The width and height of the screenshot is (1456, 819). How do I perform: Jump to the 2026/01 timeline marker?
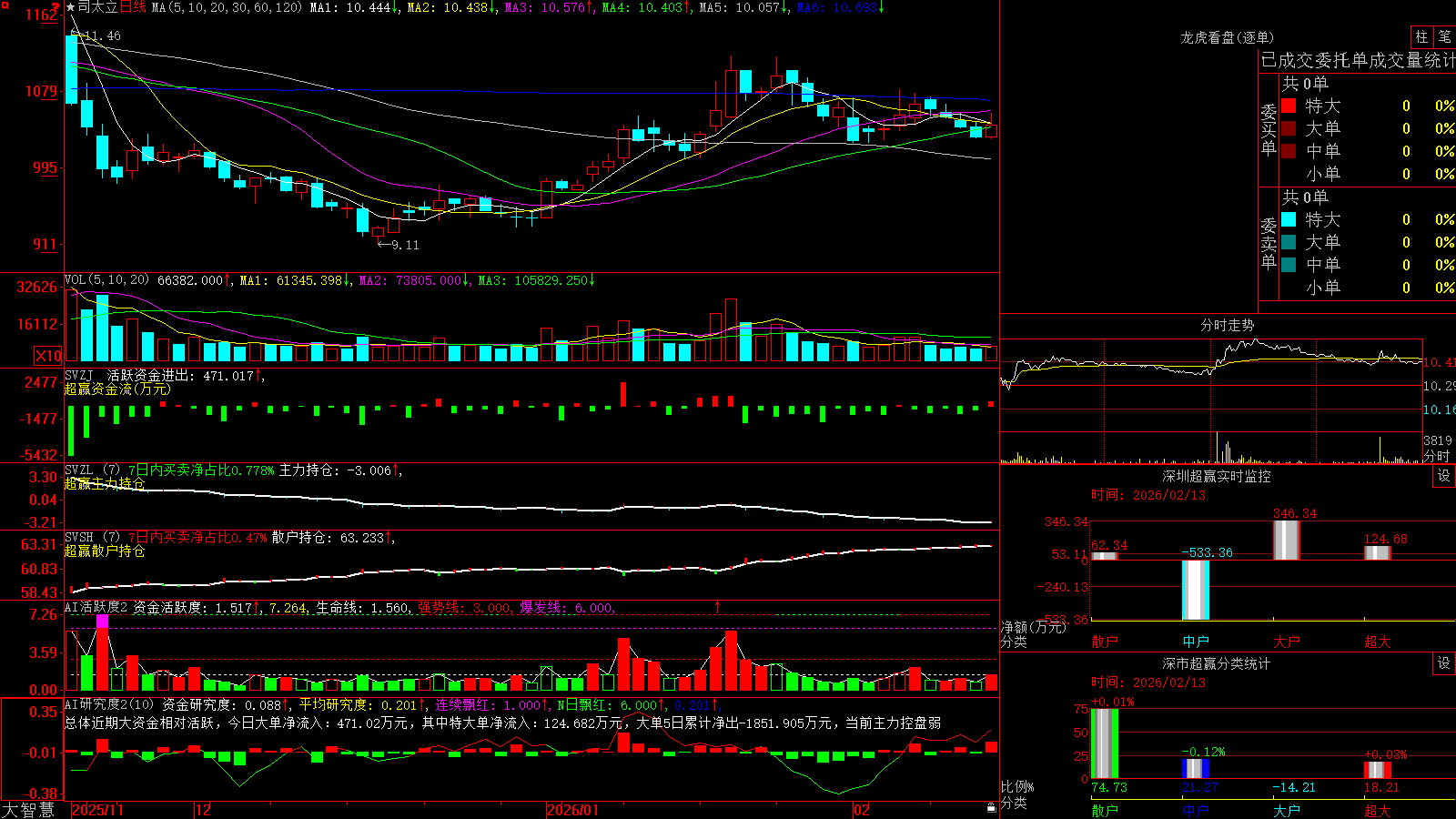pos(573,810)
